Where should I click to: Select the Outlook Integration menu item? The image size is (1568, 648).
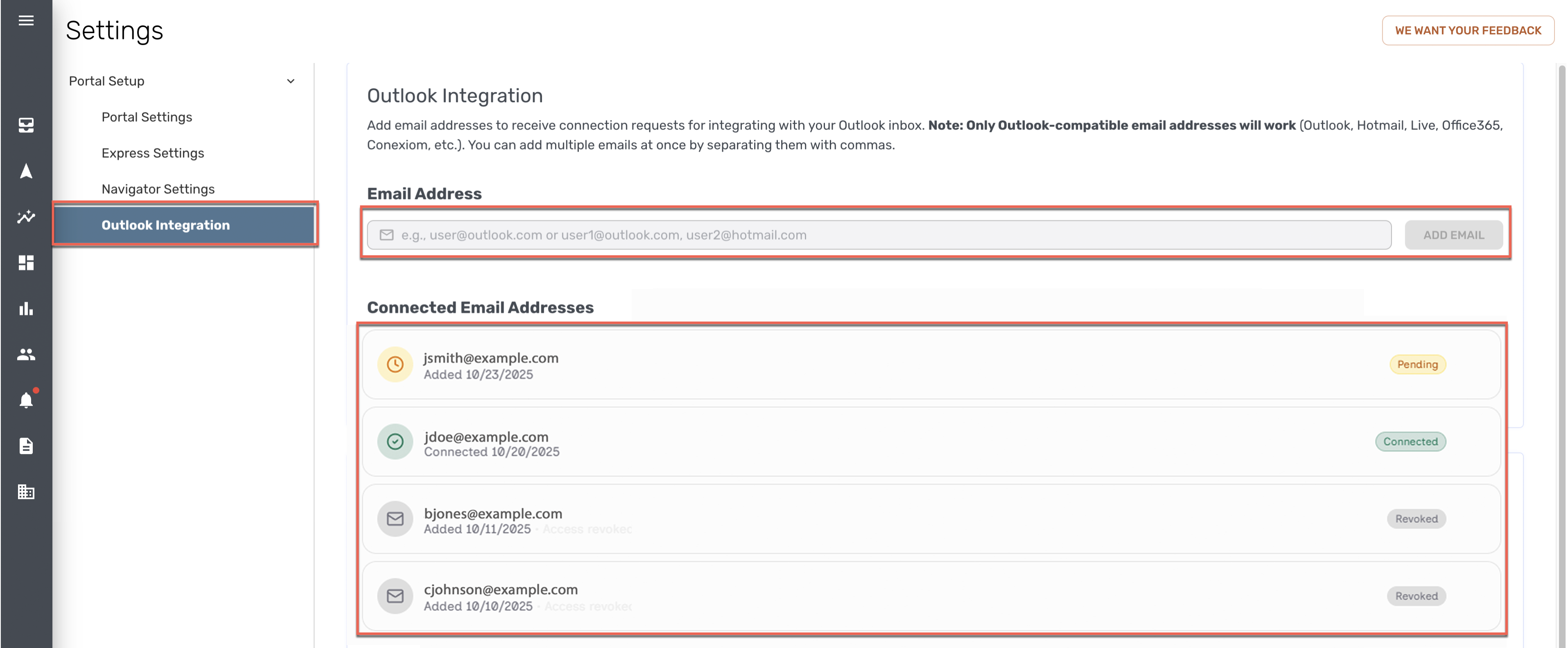click(165, 225)
